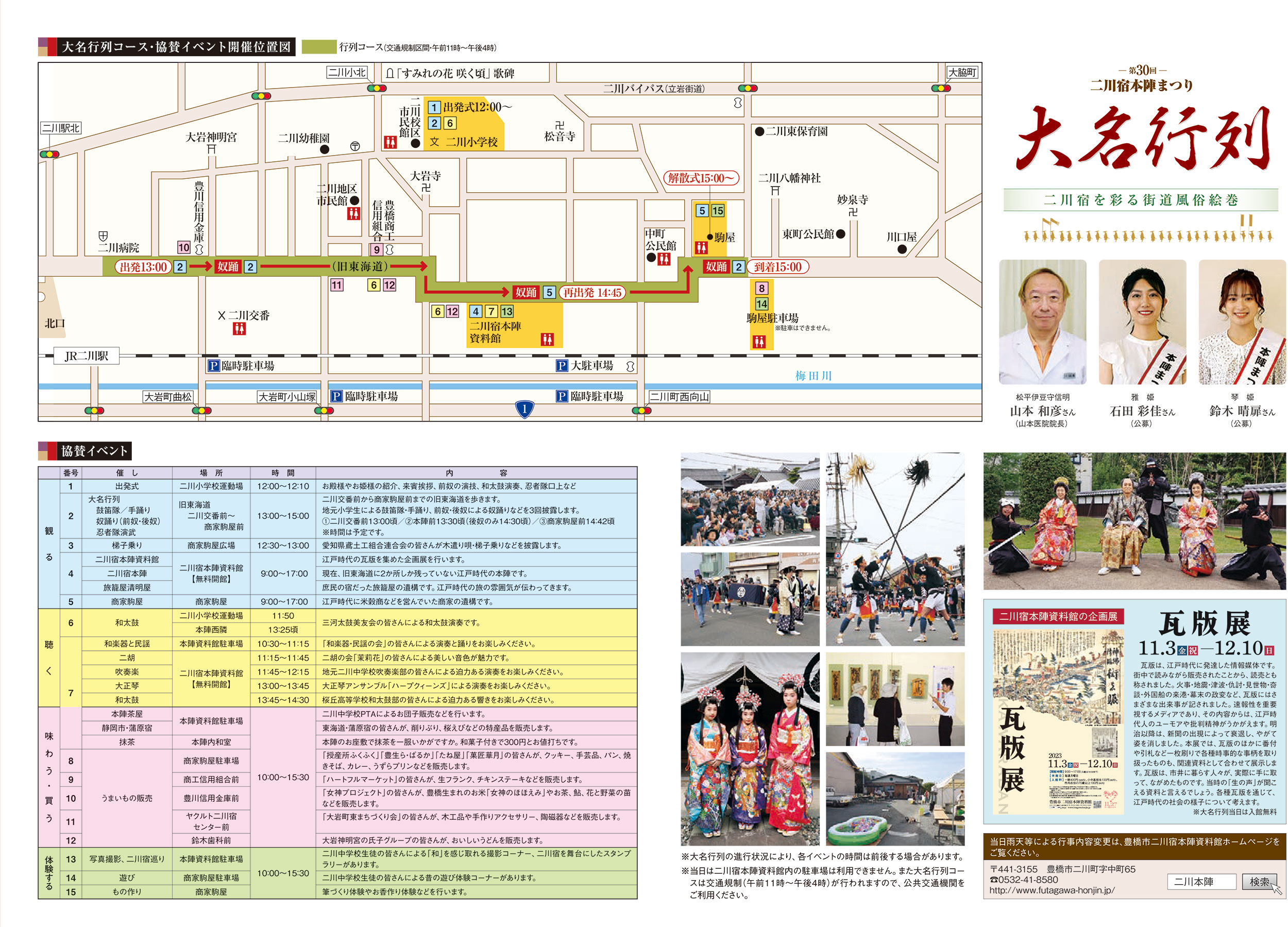Click the traffic light beside 大脇町 label
The height and width of the screenshot is (927, 1288).
point(941,88)
